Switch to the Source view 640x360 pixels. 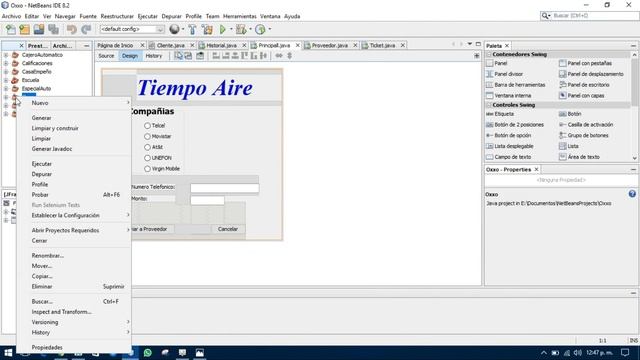(106, 56)
